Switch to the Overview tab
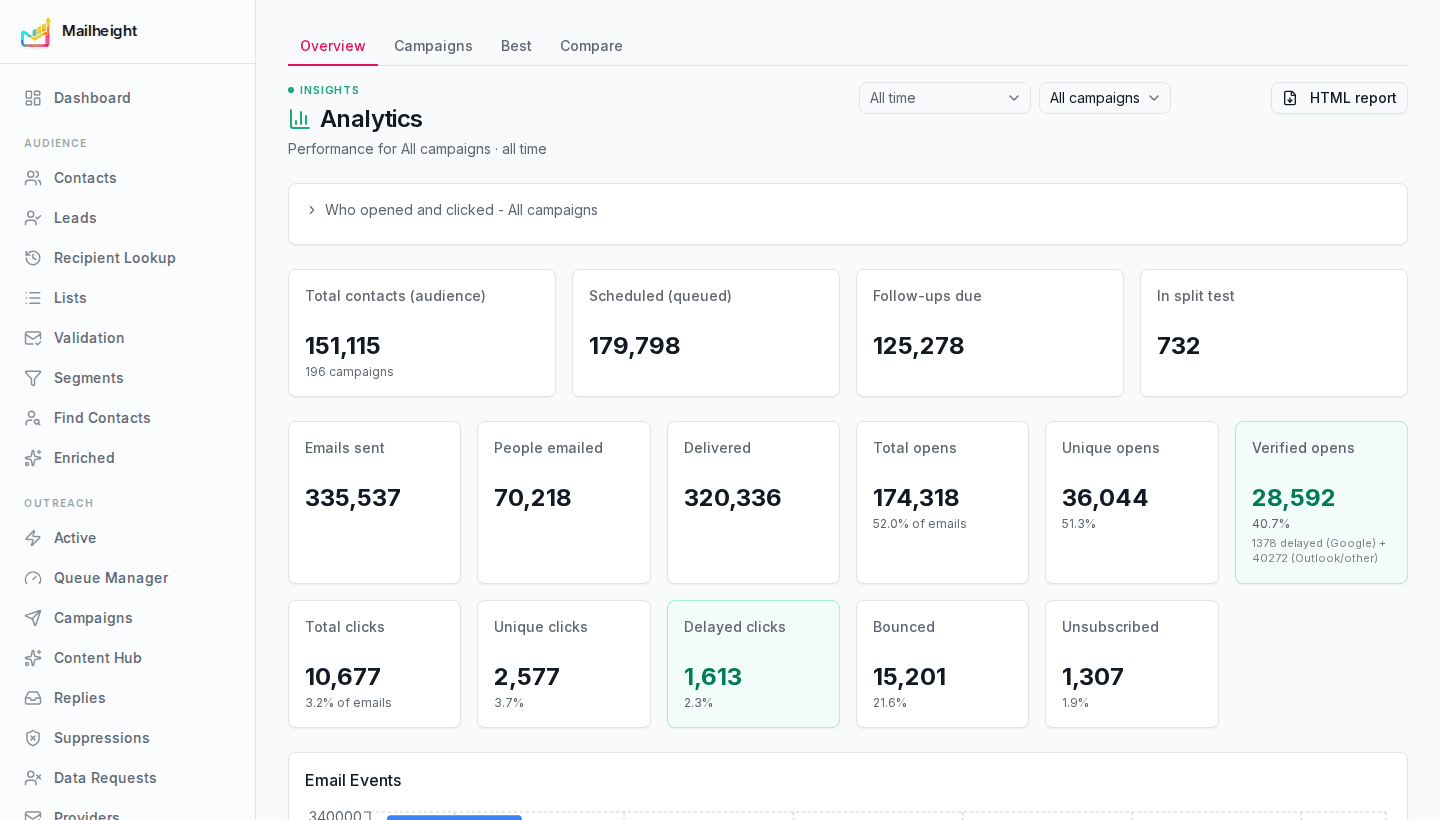1440x820 pixels. [x=333, y=46]
